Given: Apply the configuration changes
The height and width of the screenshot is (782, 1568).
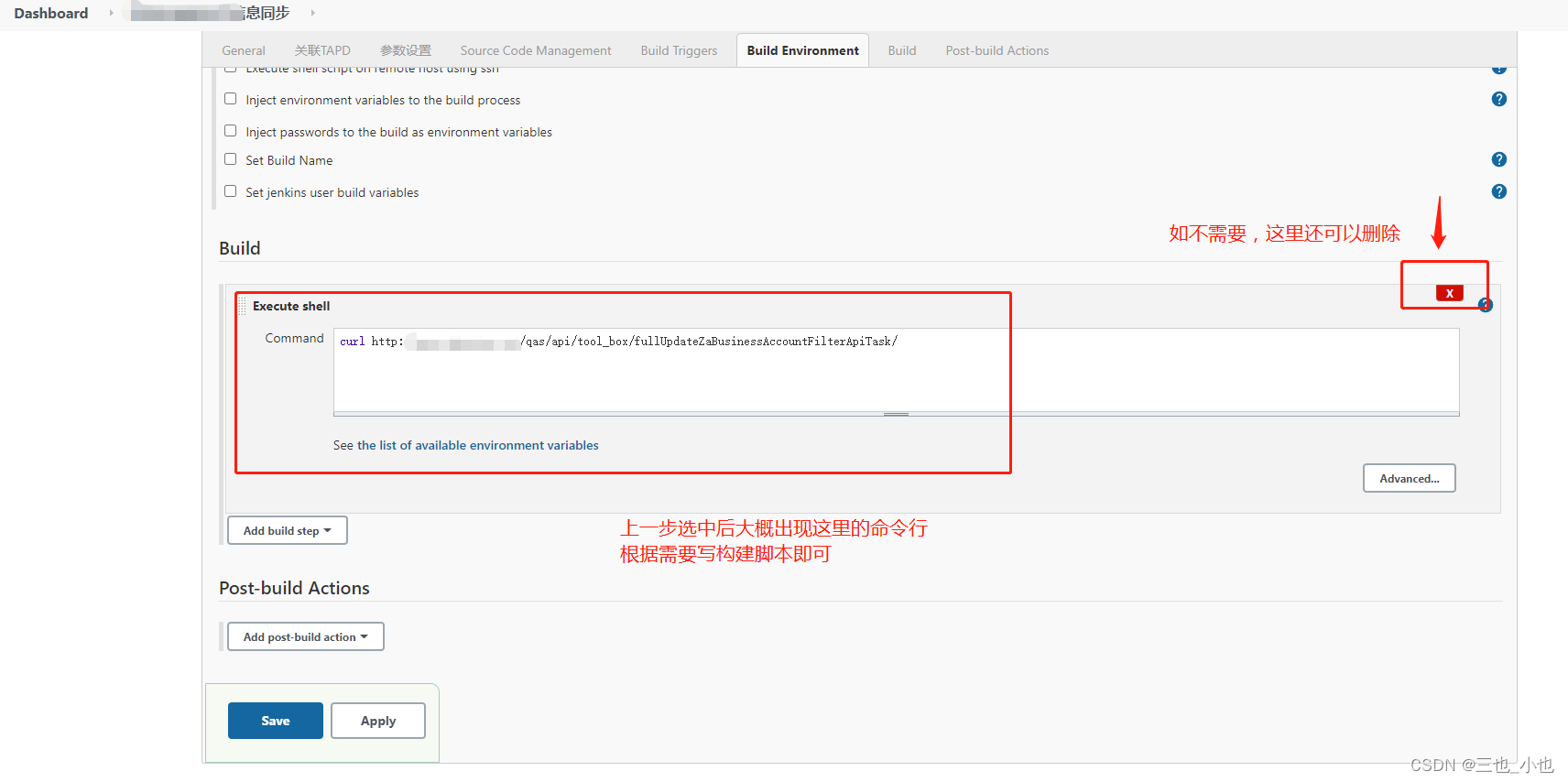Looking at the screenshot, I should 378,721.
